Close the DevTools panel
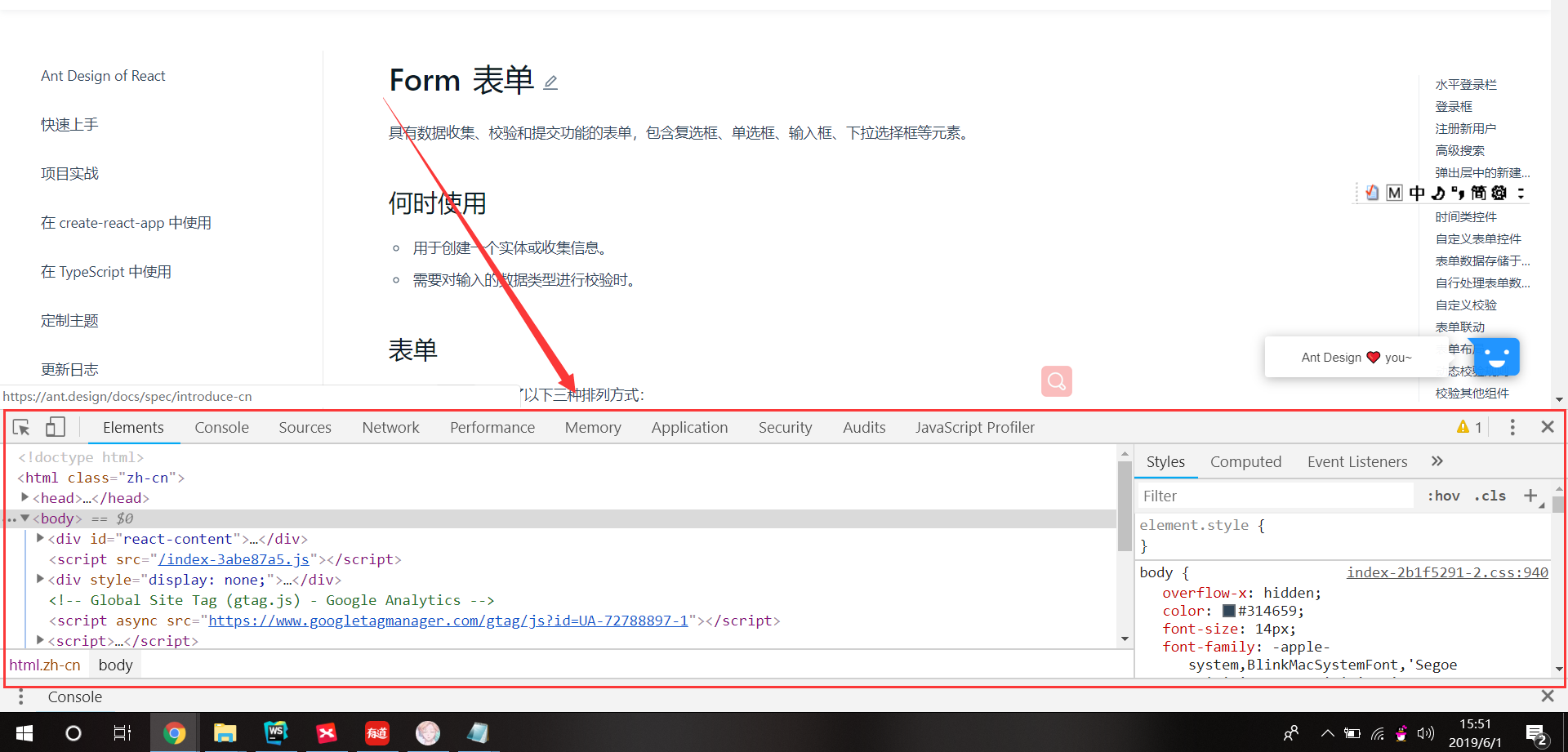 (1548, 426)
